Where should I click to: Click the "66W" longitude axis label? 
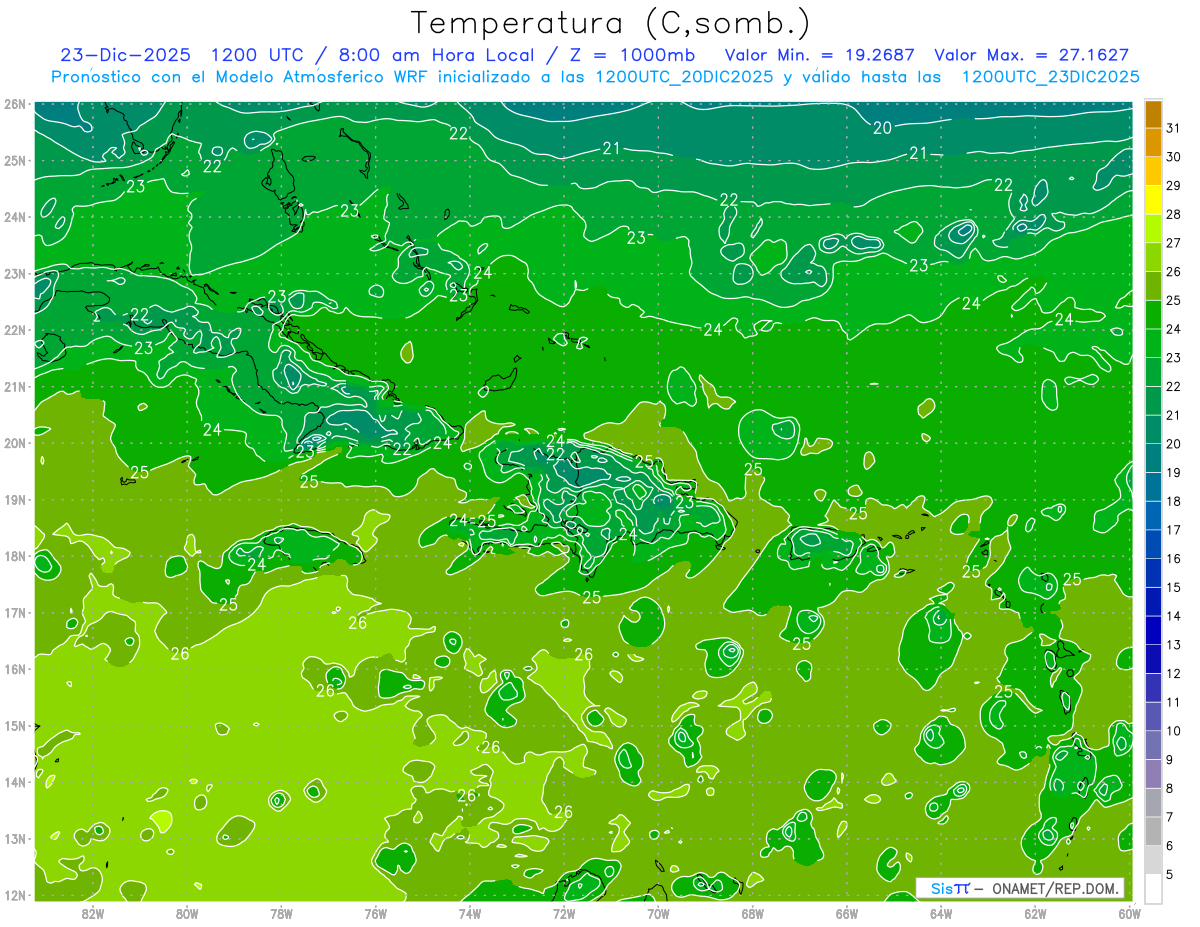click(847, 913)
